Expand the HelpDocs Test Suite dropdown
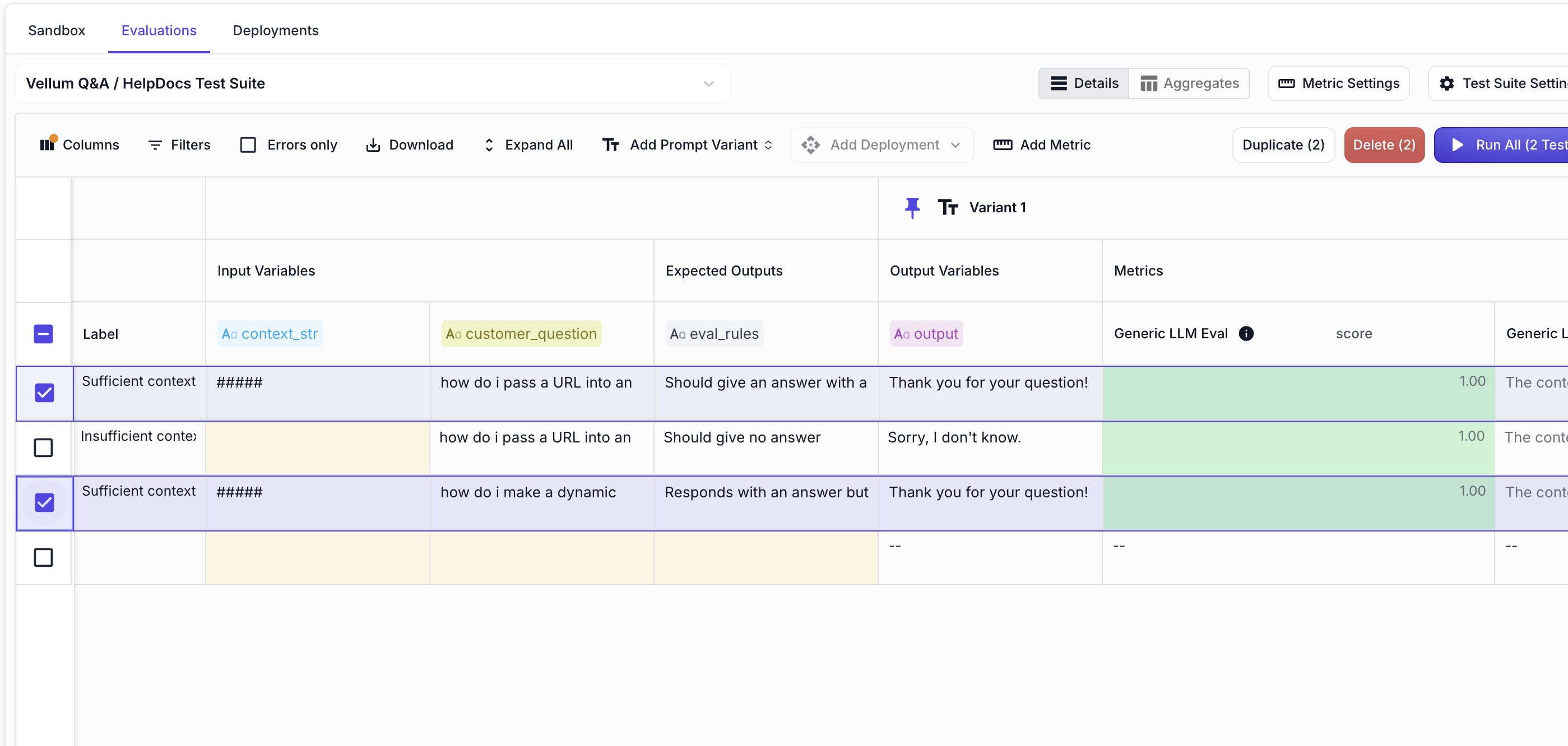Image resolution: width=1568 pixels, height=746 pixels. (x=708, y=83)
